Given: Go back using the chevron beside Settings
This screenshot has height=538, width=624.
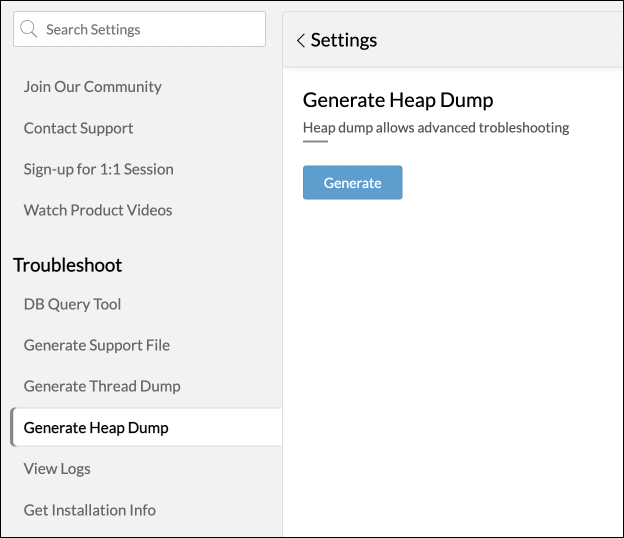Looking at the screenshot, I should 300,41.
